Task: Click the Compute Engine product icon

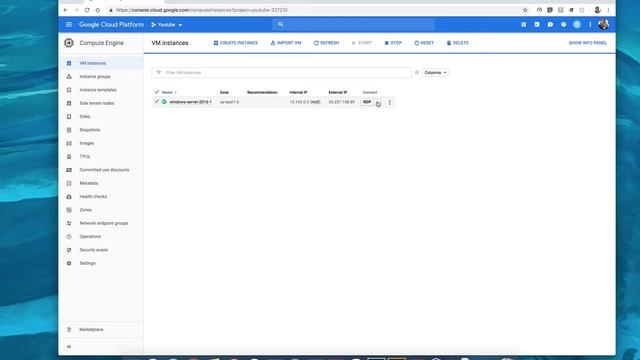Action: [69, 43]
